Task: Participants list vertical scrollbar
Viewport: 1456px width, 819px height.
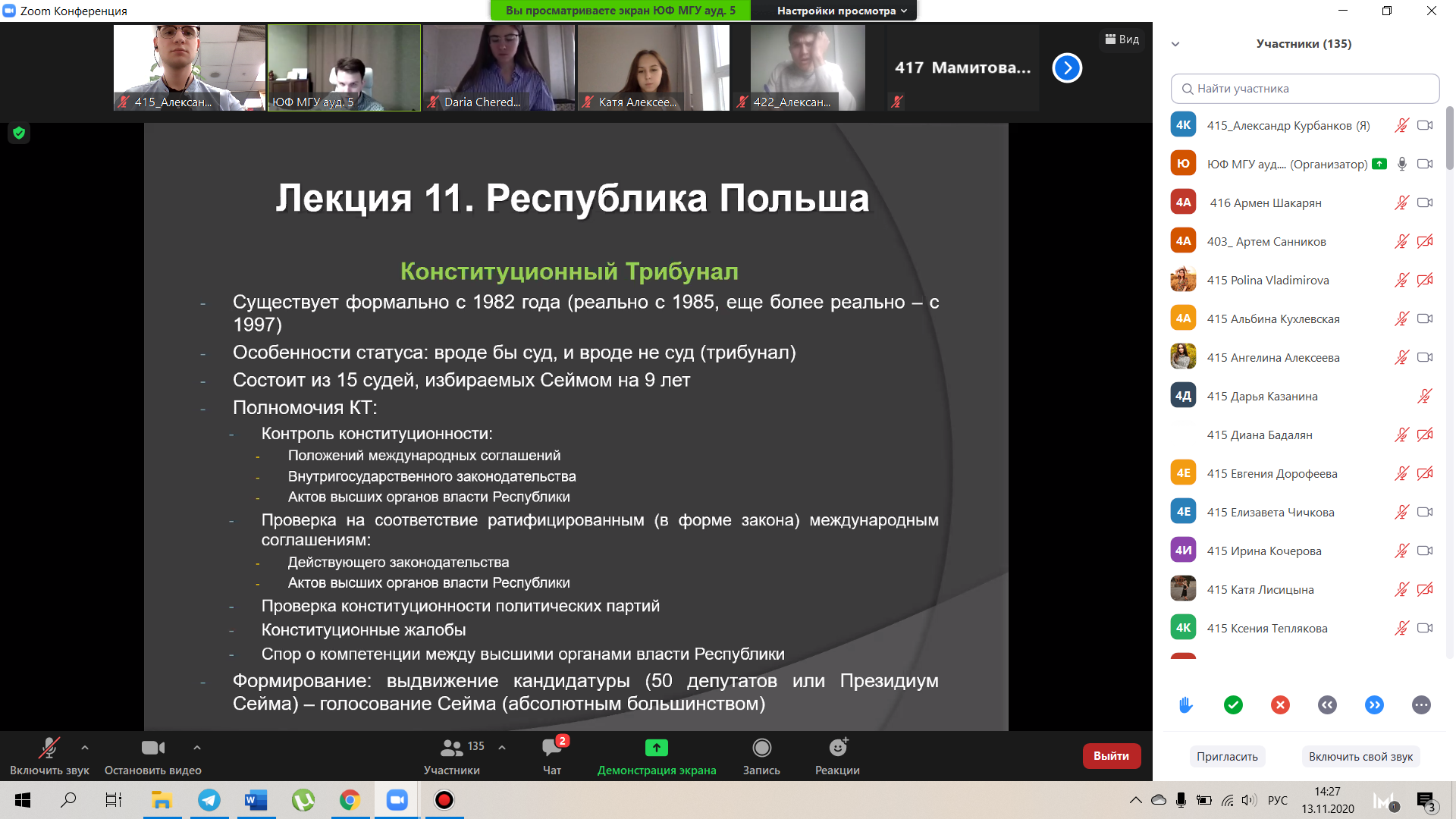Action: point(1449,138)
